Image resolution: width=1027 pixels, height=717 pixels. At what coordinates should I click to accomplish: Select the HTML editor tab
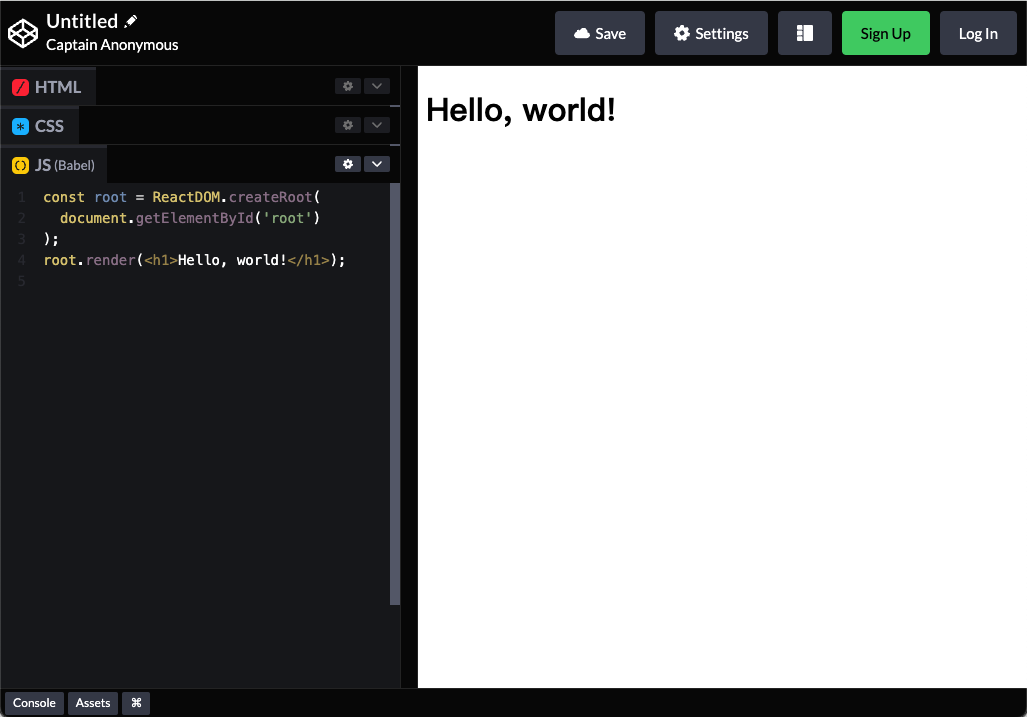[48, 86]
